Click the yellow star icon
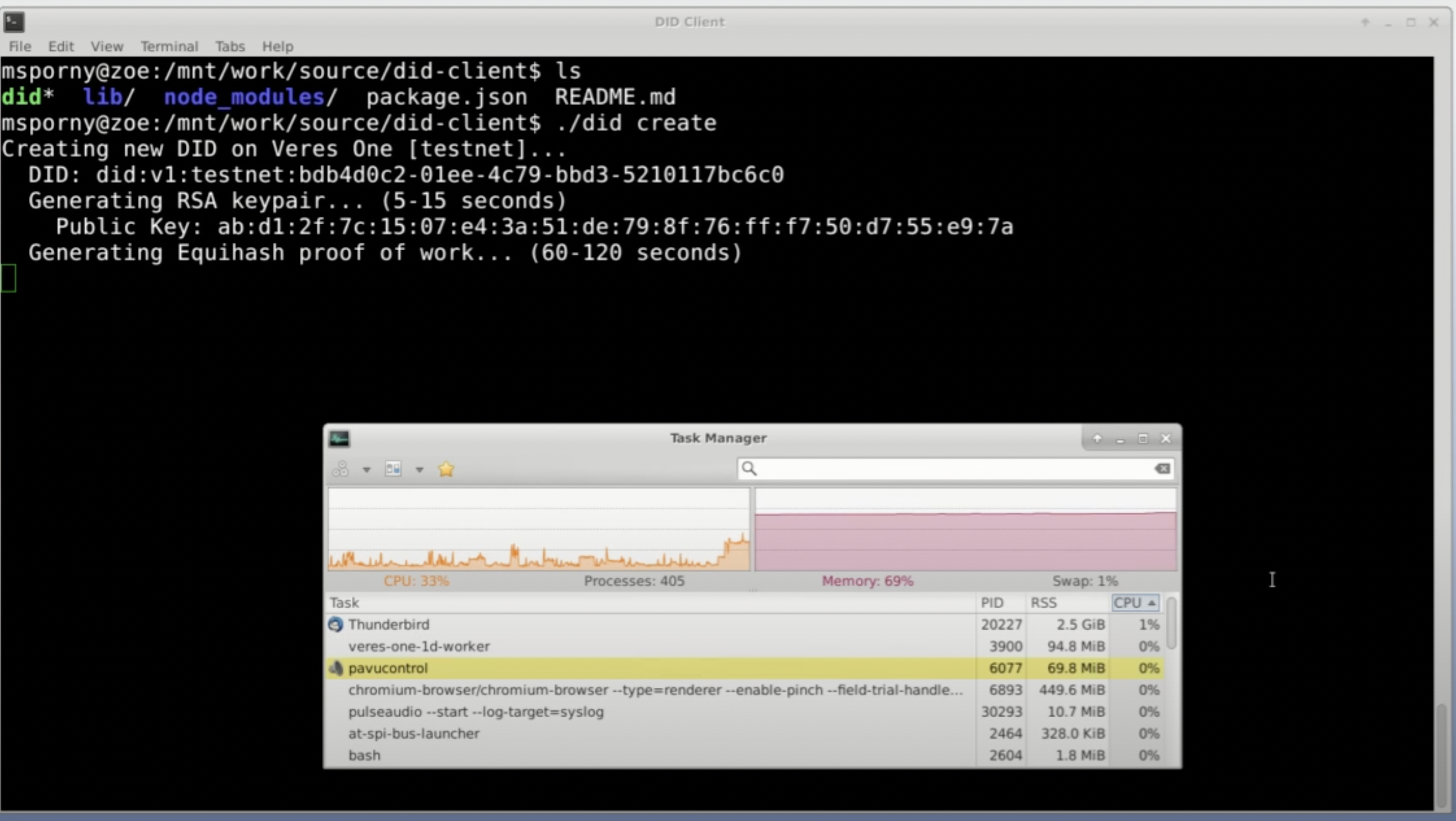 (446, 469)
